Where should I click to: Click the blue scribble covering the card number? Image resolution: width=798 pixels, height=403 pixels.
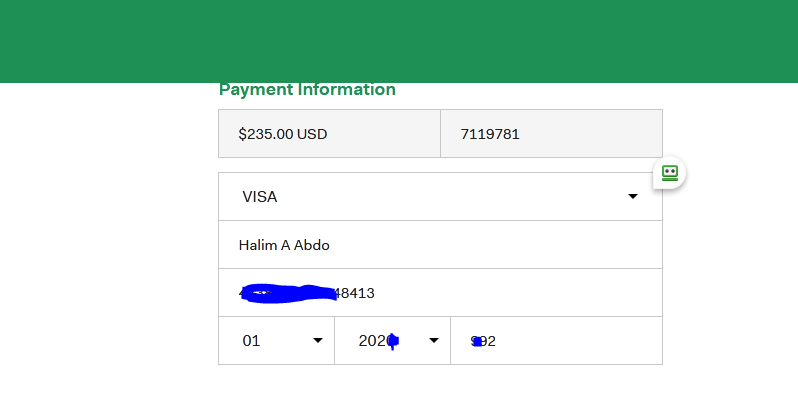click(290, 293)
